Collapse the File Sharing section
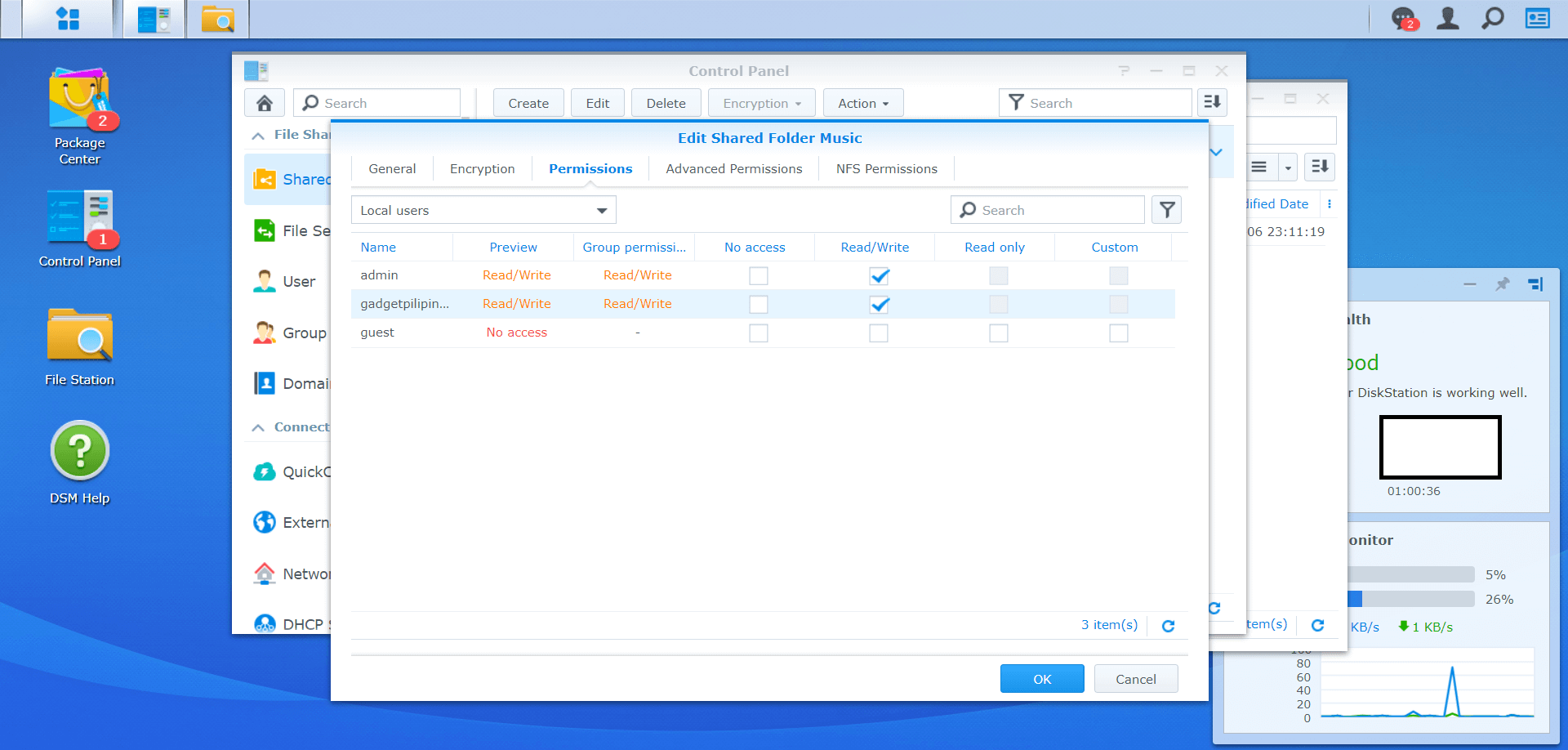 coord(258,136)
